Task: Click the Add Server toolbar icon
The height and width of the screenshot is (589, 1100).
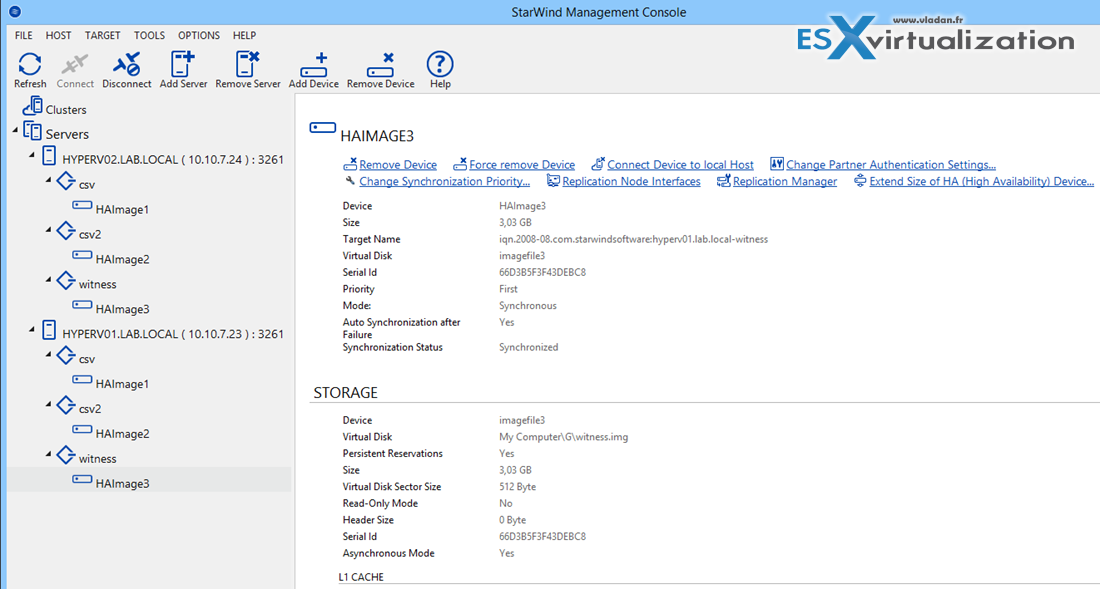Action: coord(183,64)
